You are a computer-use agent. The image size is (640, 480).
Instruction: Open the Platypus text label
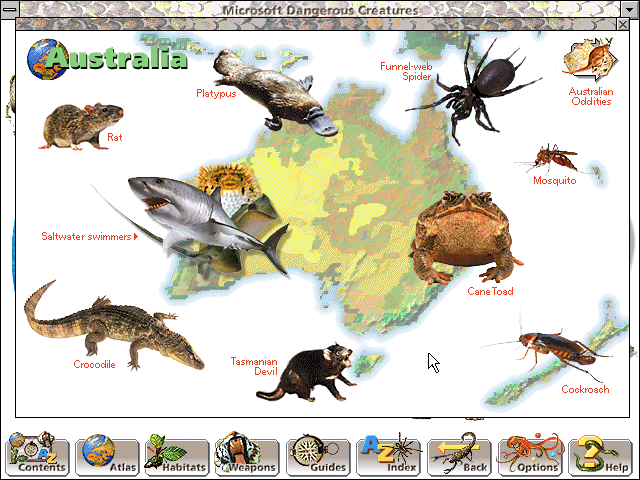click(x=216, y=93)
